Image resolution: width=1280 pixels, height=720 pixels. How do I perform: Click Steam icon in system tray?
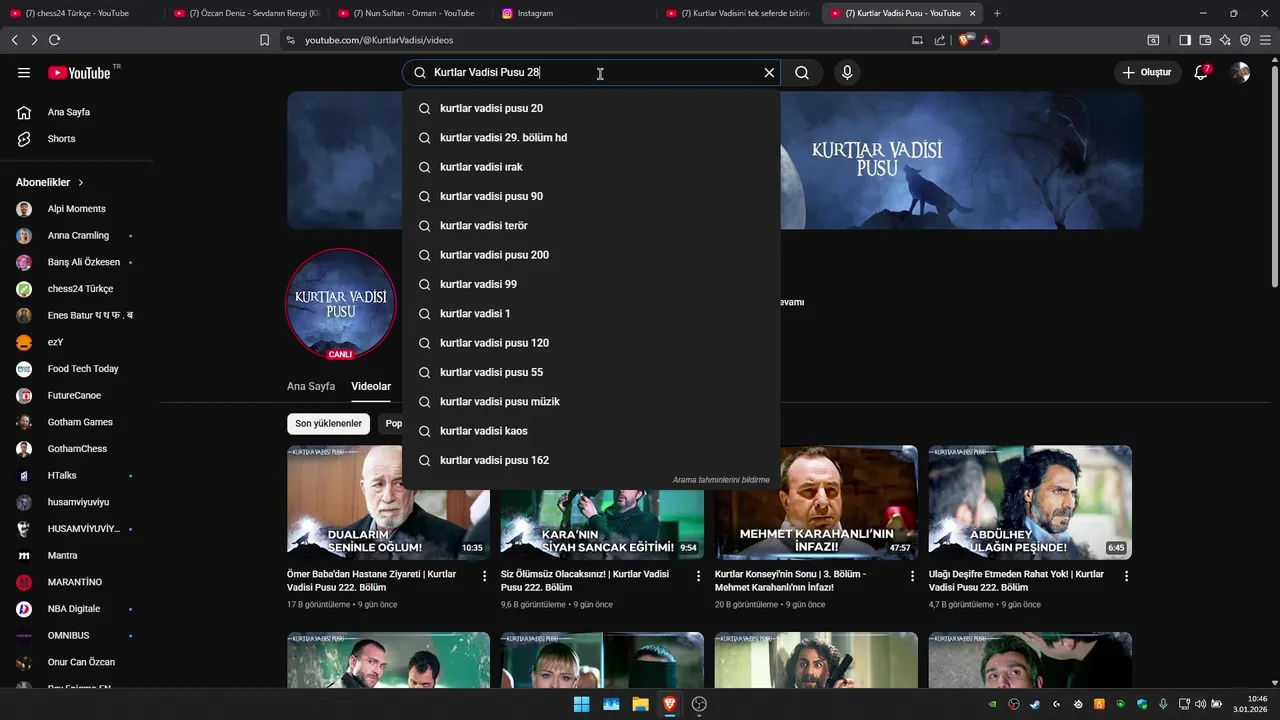point(1035,704)
